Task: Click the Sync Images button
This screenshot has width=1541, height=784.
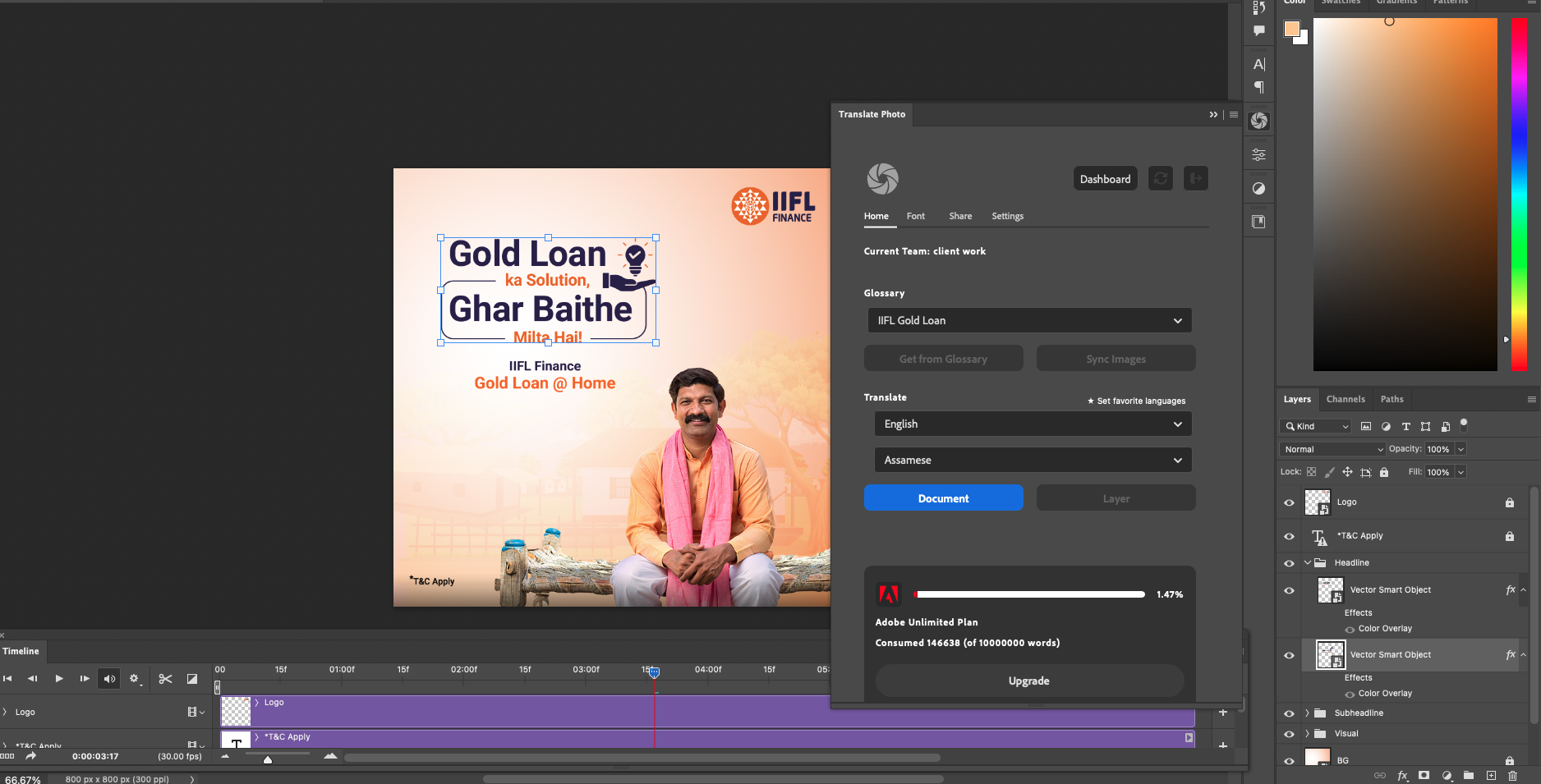Action: point(1115,358)
